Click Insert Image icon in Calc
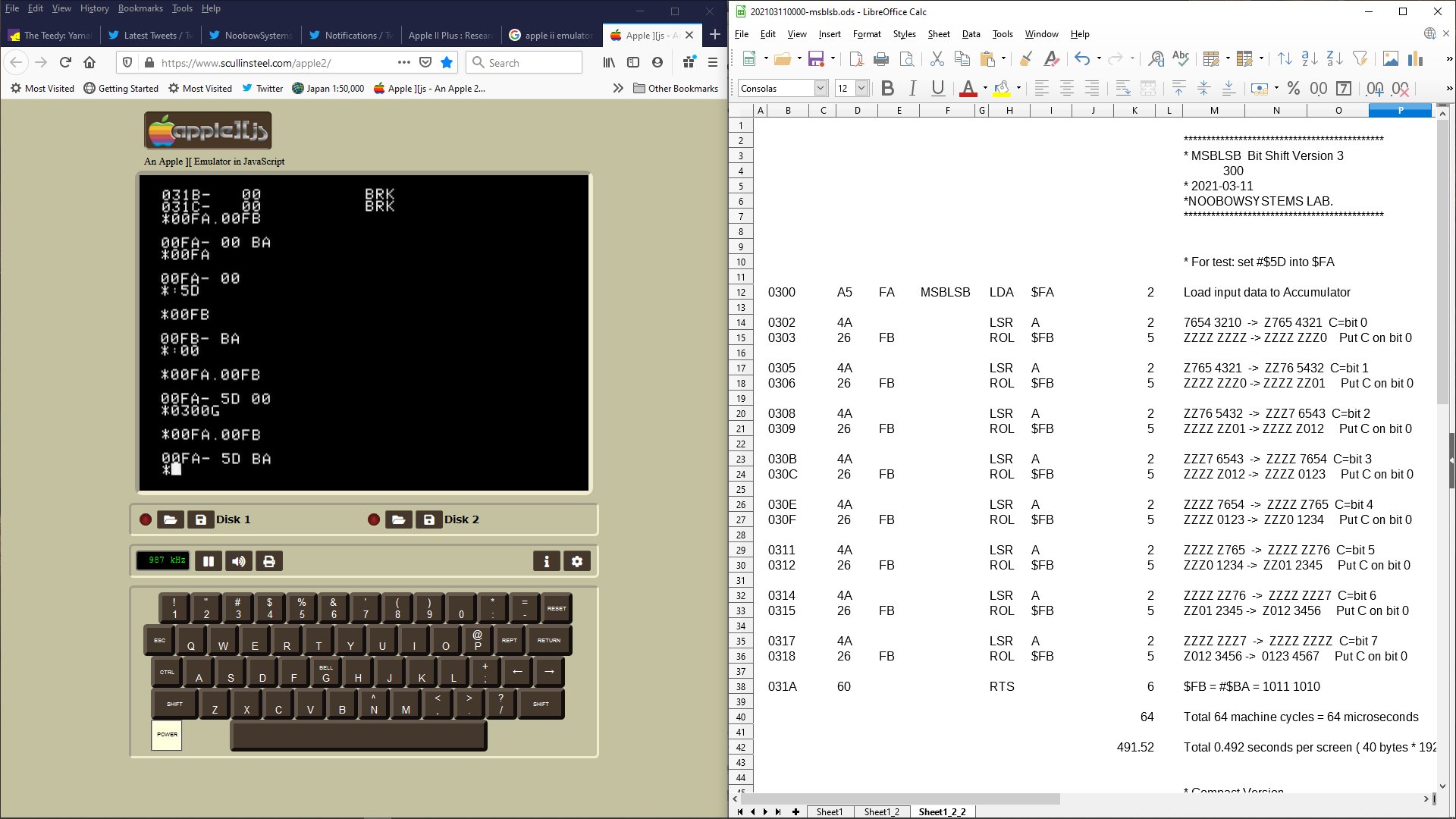Image resolution: width=1456 pixels, height=819 pixels. pyautogui.click(x=1391, y=59)
